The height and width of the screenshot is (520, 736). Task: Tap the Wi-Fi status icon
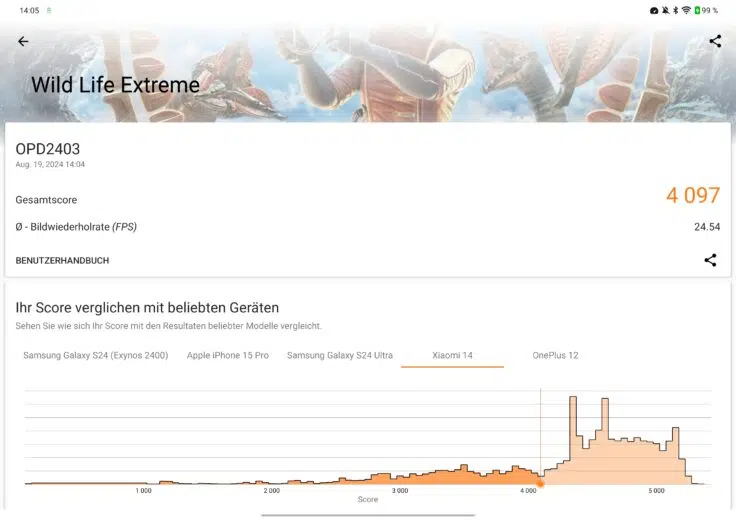click(x=686, y=10)
